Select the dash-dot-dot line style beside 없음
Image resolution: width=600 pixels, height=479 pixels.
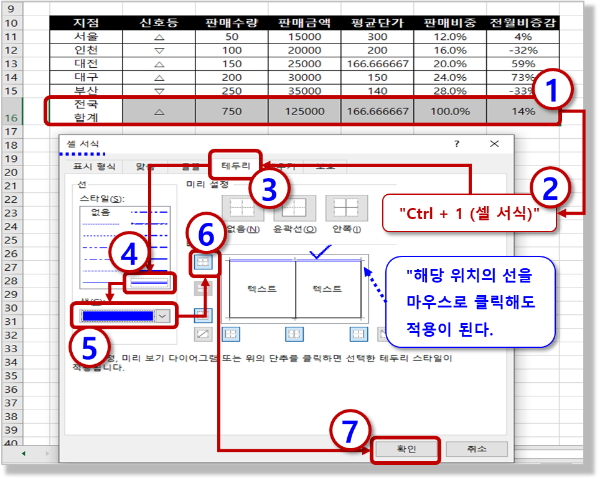149,212
